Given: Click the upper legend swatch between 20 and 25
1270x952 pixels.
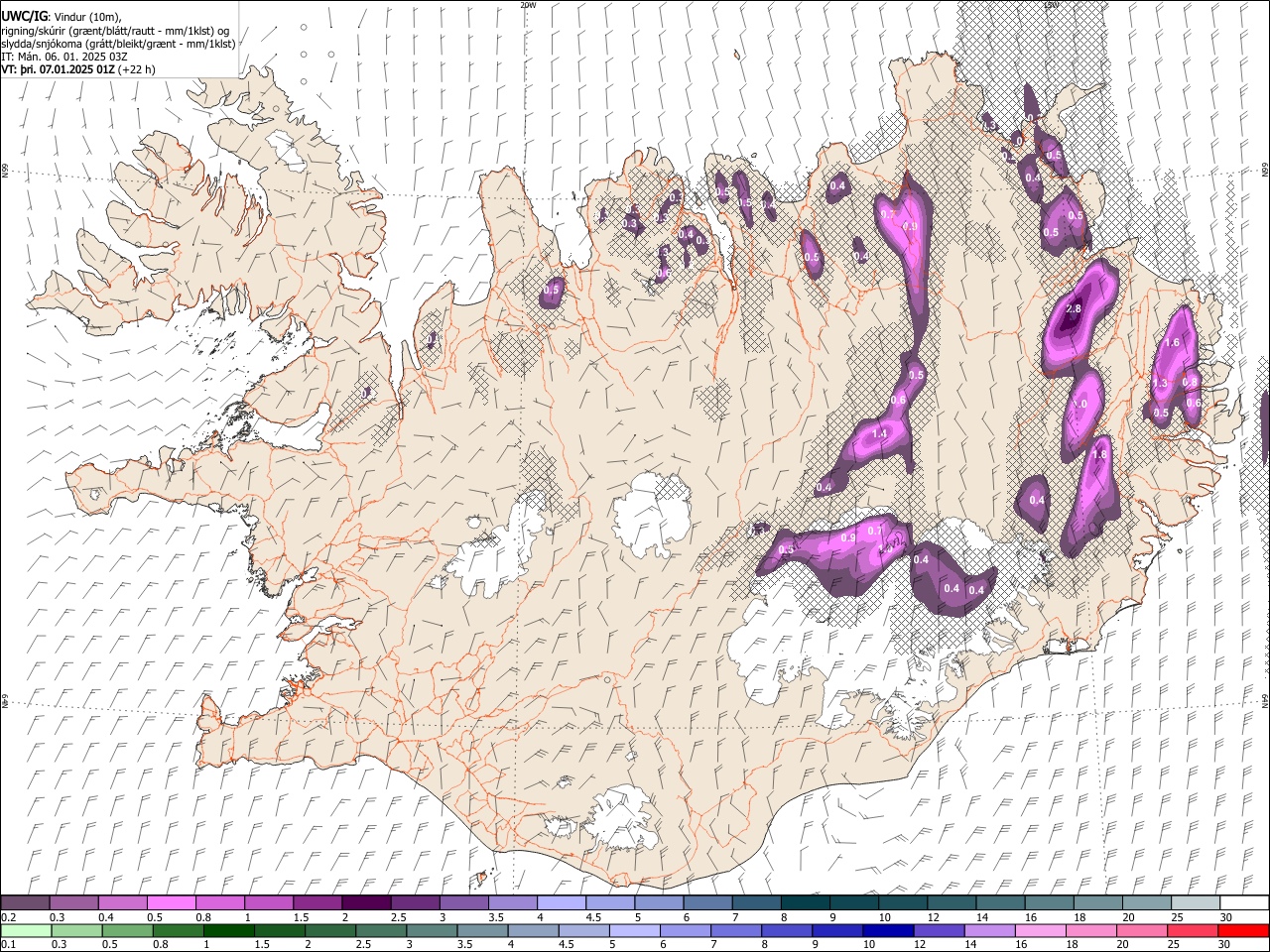Looking at the screenshot, I should pyautogui.click(x=1147, y=903).
